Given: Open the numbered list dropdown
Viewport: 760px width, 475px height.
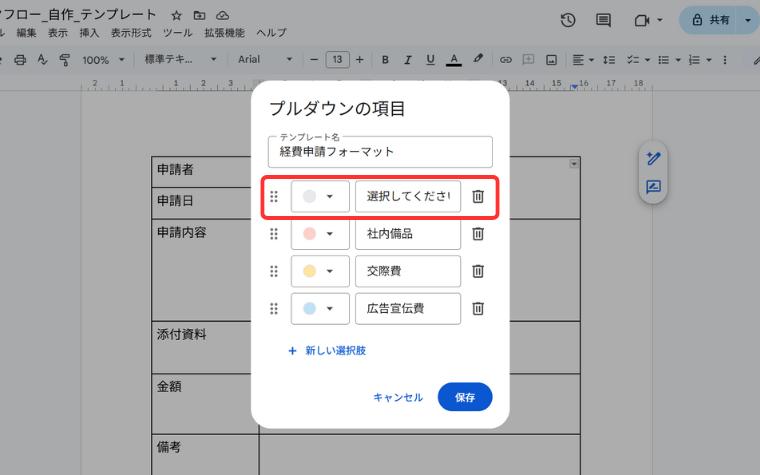Looking at the screenshot, I should click(700, 60).
